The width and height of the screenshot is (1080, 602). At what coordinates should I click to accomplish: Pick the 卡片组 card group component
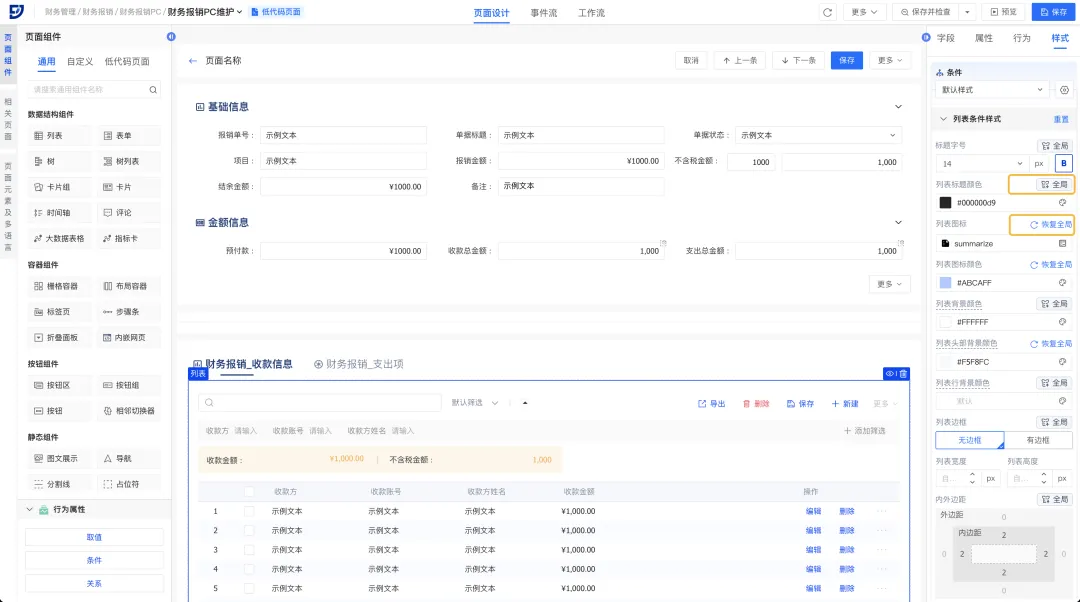tap(60, 187)
